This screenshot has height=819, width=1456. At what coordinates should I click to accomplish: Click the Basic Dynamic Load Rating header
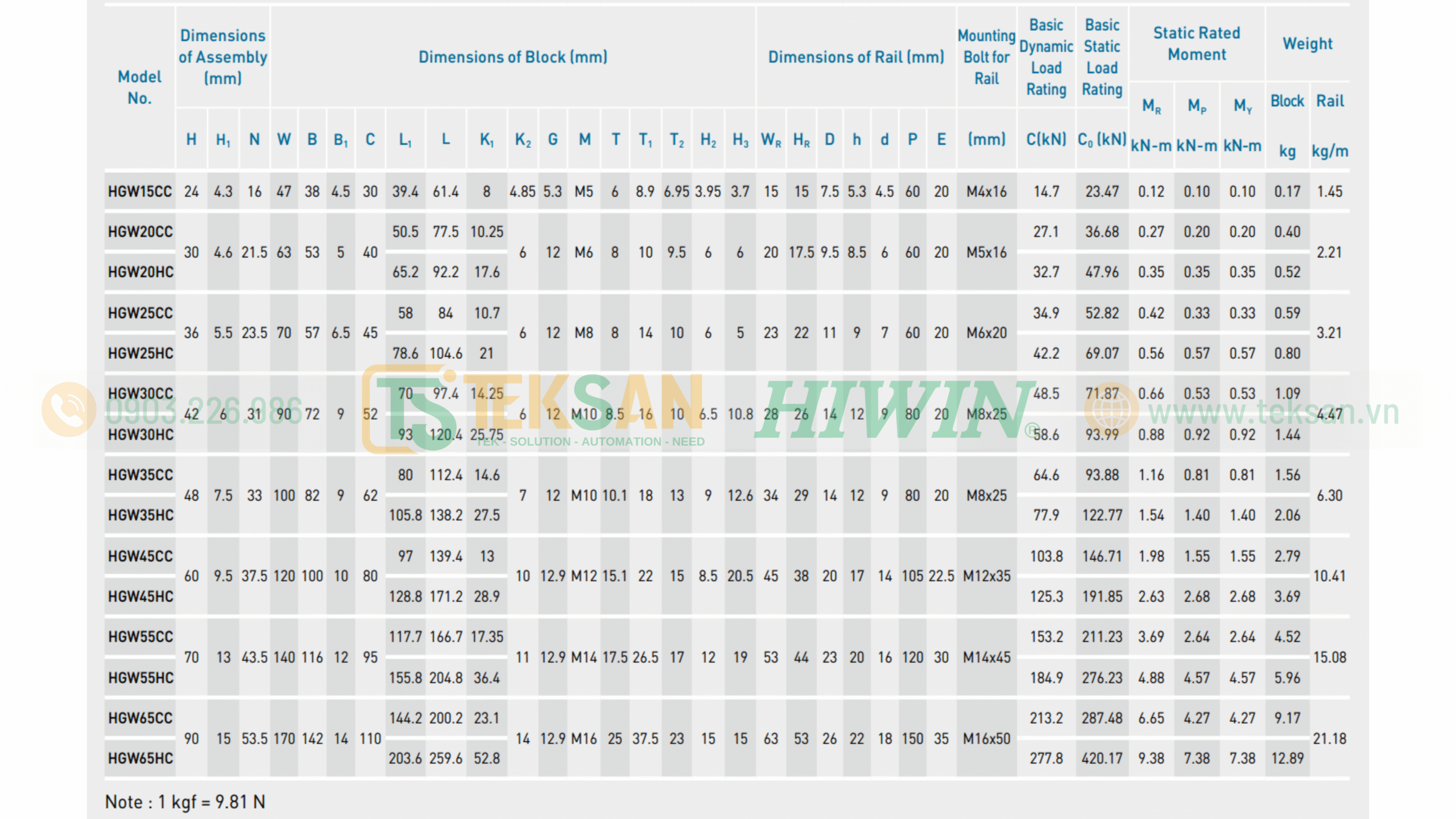(x=1046, y=57)
